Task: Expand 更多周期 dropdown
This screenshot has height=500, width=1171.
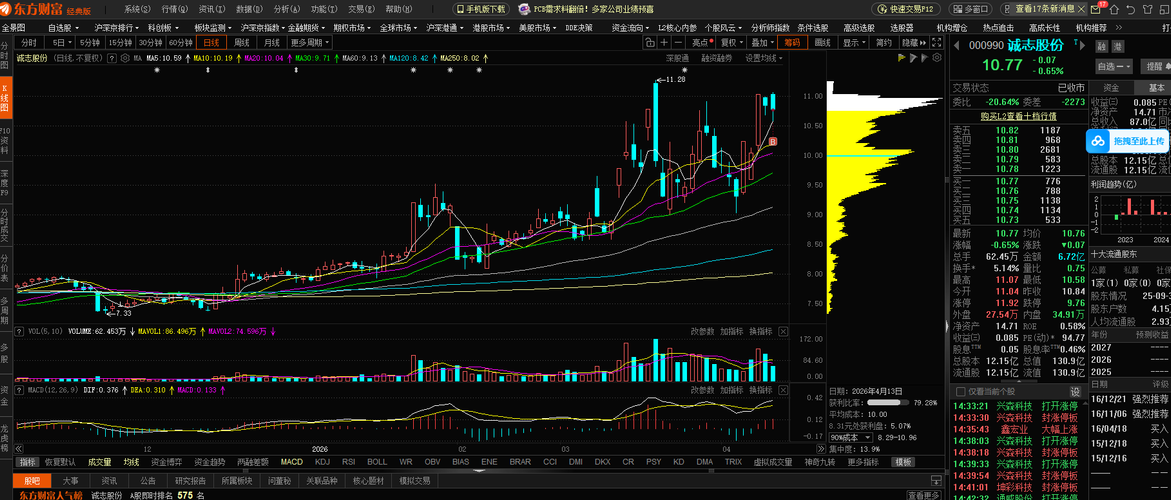Action: point(309,43)
